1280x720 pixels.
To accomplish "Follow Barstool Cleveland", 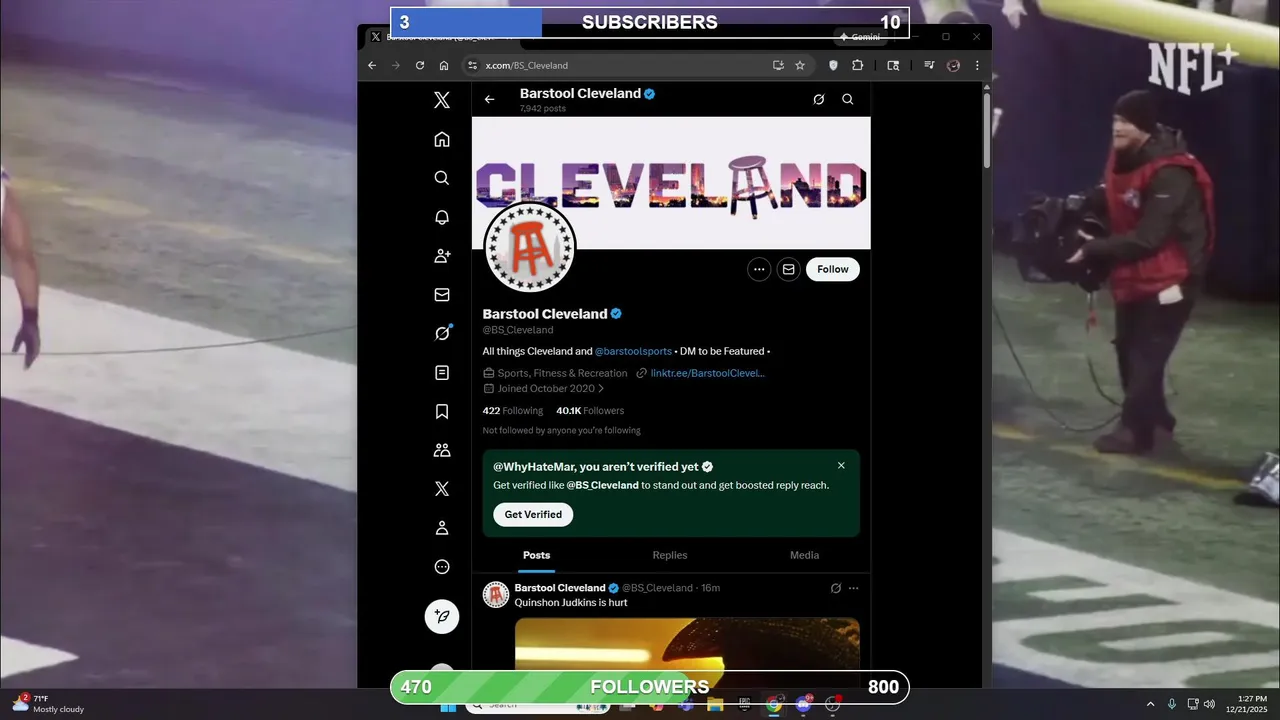I will tap(833, 269).
